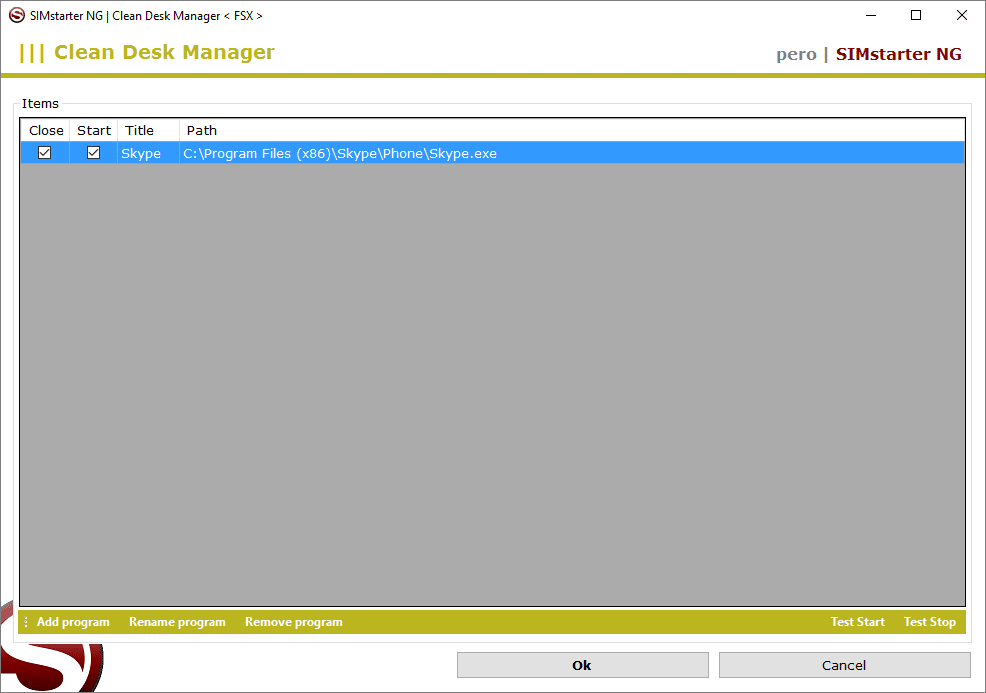Click the SIMstarter icon in the title bar
Viewport: 986px width, 693px height.
(x=17, y=16)
